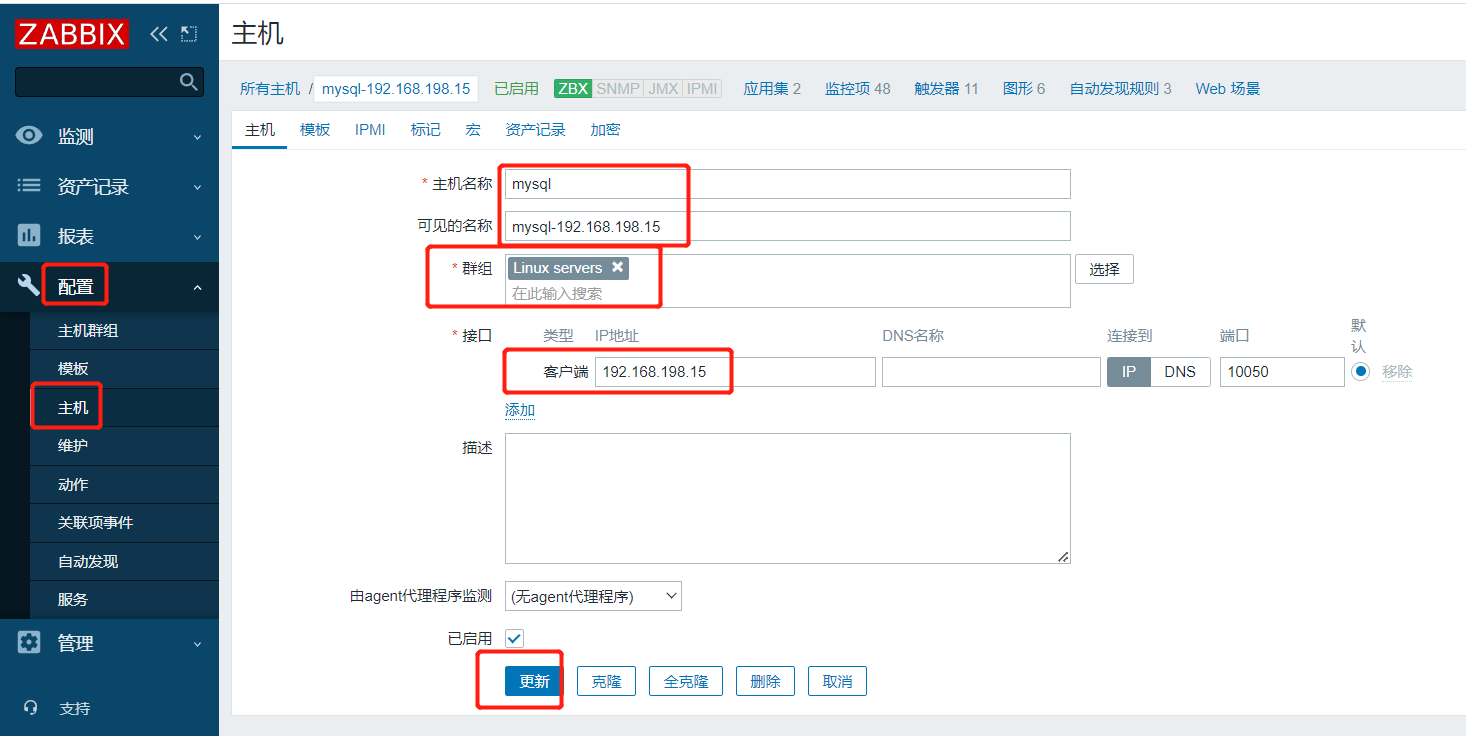This screenshot has height=736, width=1466.
Task: Go to 所有主机 breadcrumb
Action: 270,88
